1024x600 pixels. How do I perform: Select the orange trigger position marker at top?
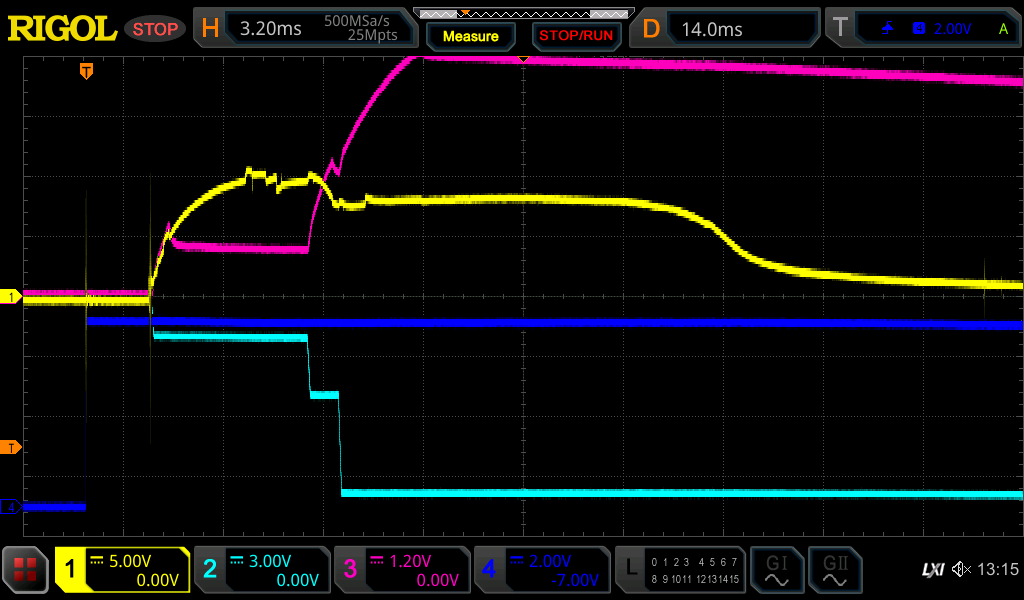[87, 70]
